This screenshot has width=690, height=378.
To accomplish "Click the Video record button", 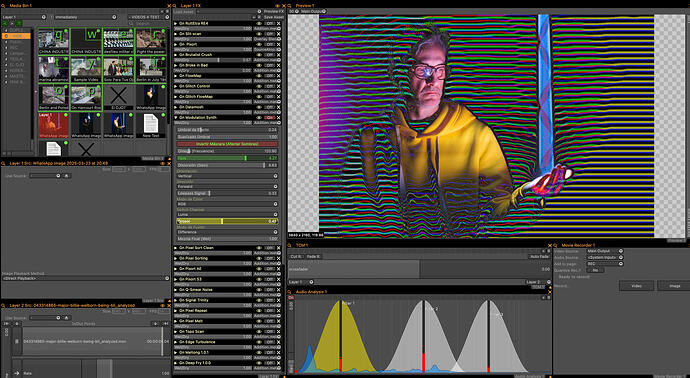I will tap(636, 286).
